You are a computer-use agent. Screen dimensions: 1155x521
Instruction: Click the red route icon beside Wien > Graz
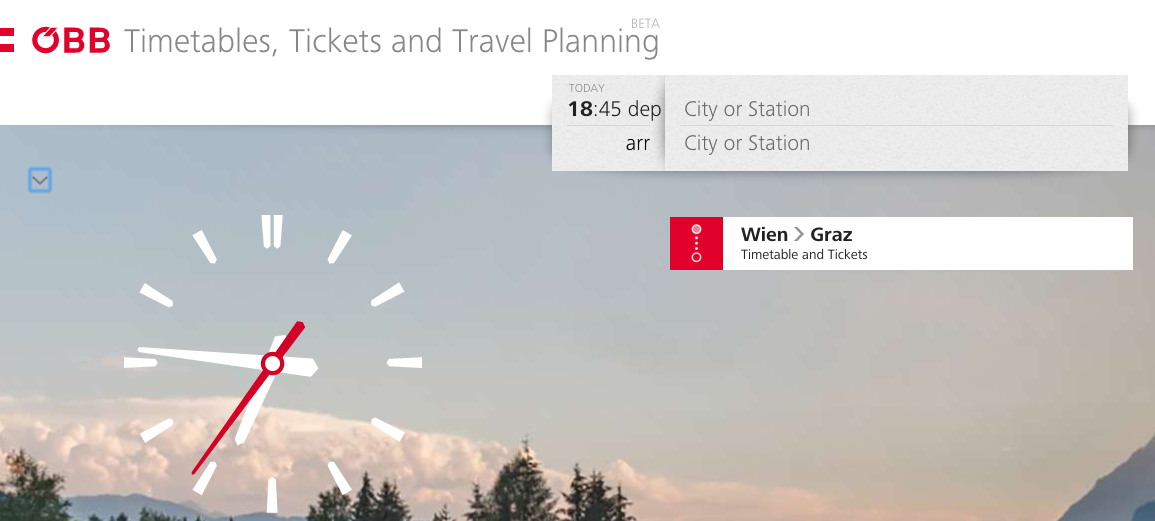click(x=696, y=243)
